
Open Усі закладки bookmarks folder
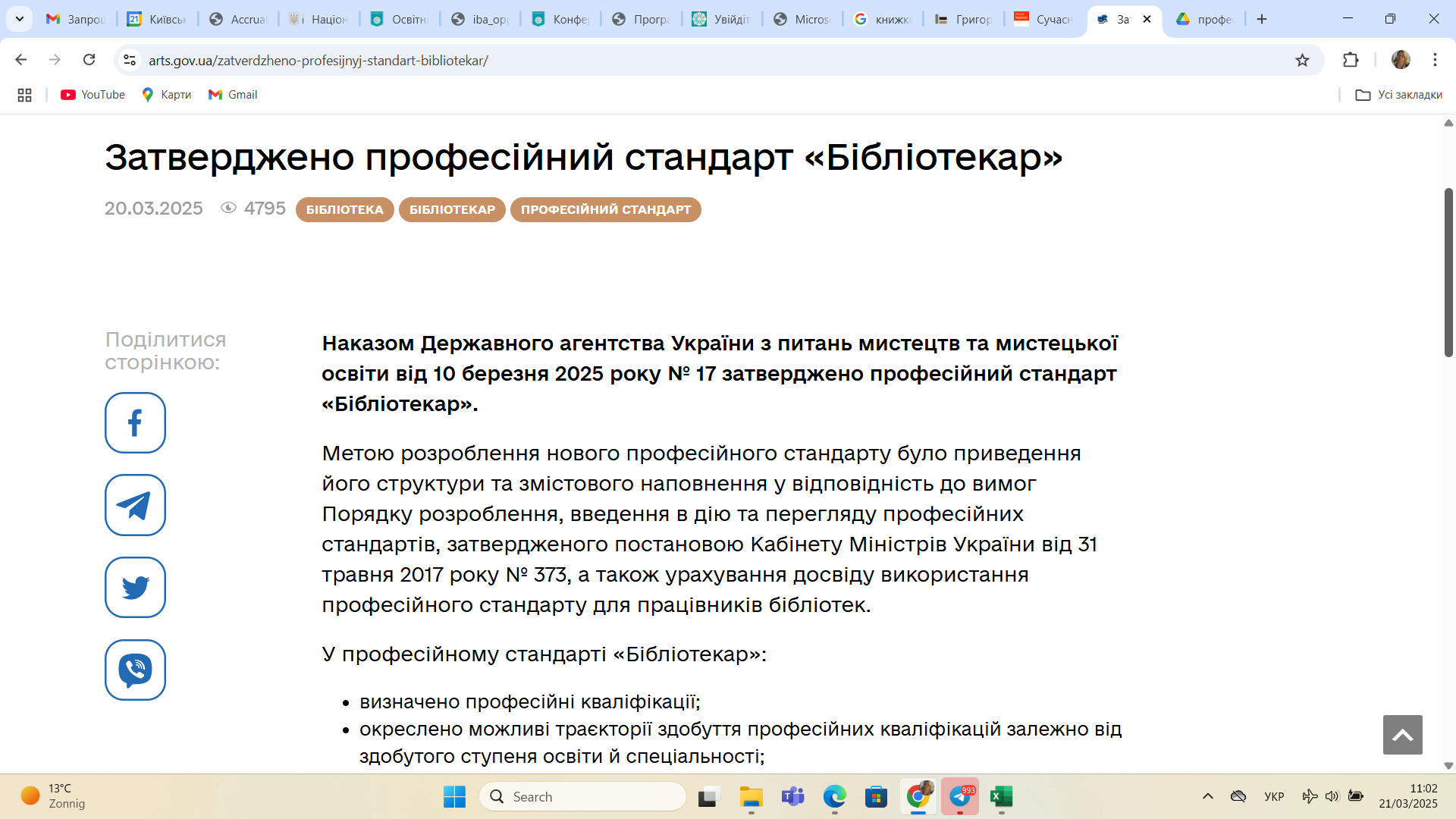point(1398,95)
